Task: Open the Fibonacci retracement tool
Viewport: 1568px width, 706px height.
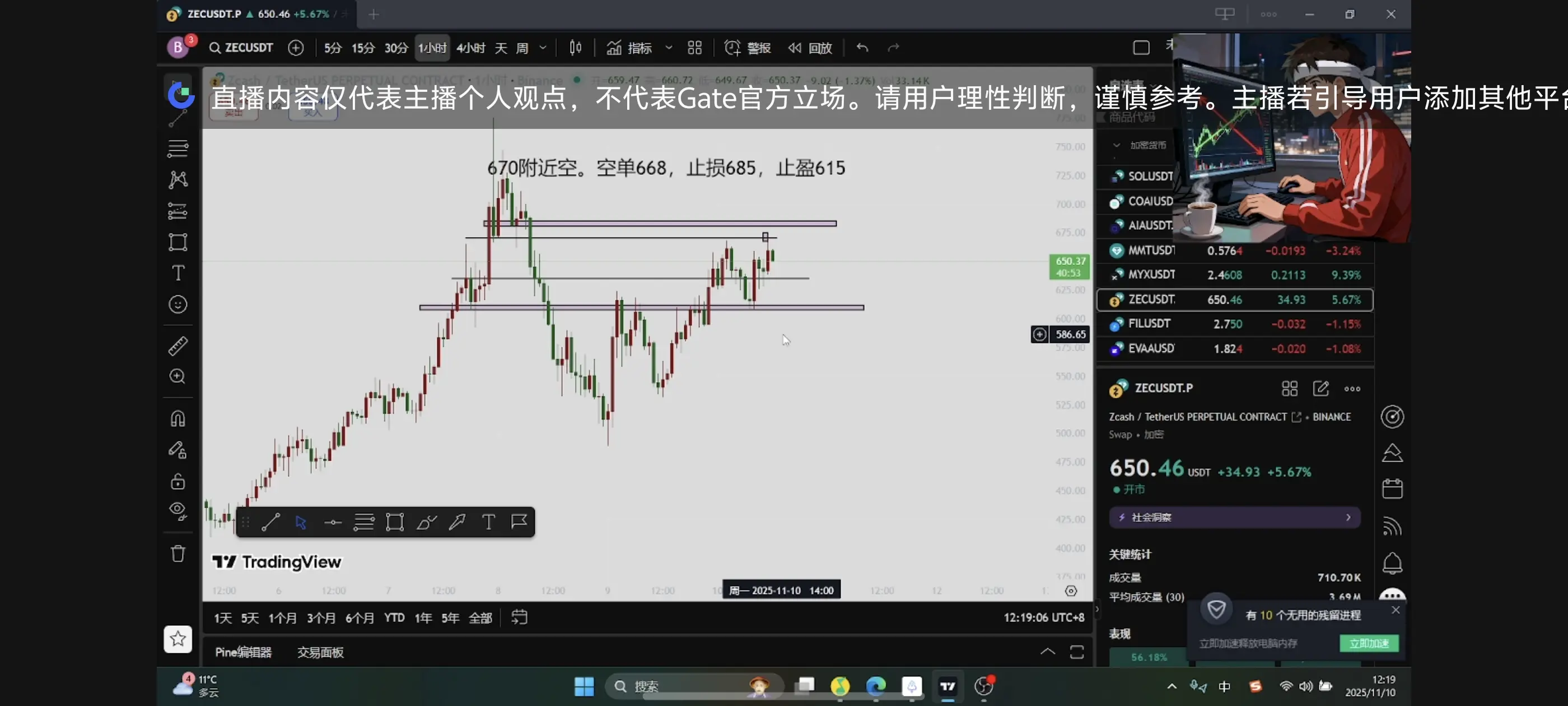Action: click(x=178, y=148)
